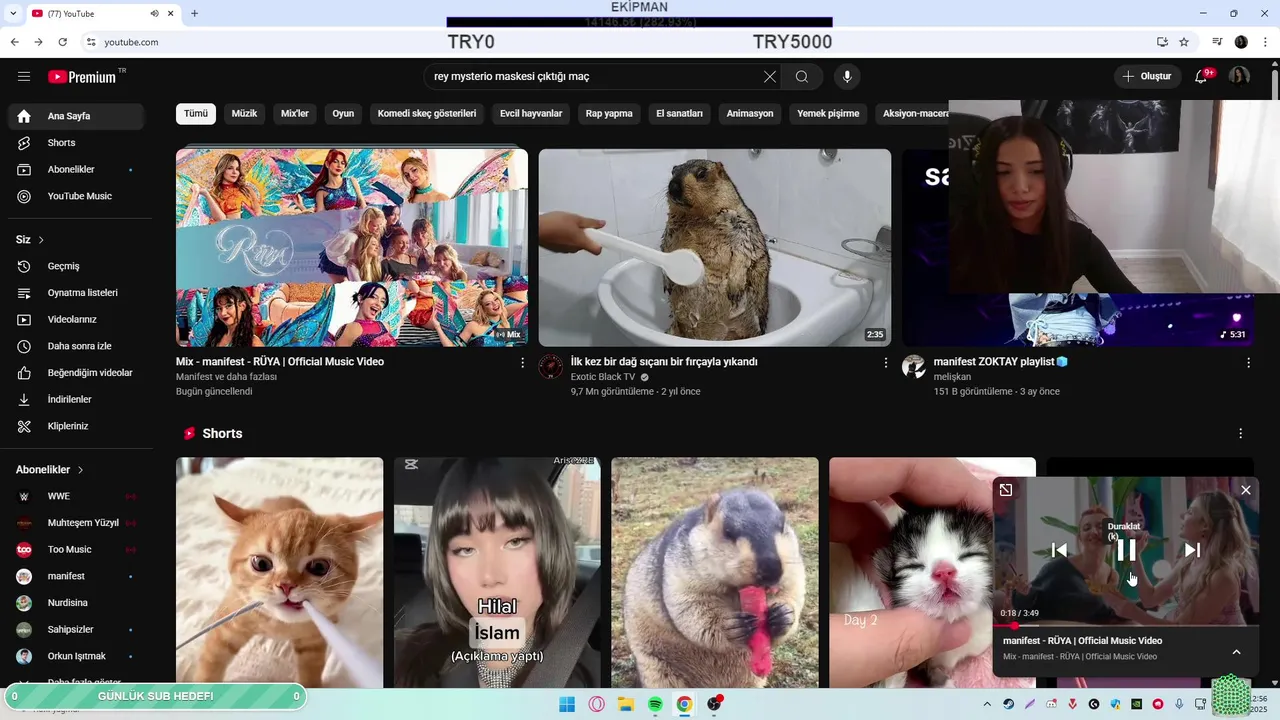The height and width of the screenshot is (720, 1280).
Task: Open the WWE channel subscription
Action: (x=76, y=496)
